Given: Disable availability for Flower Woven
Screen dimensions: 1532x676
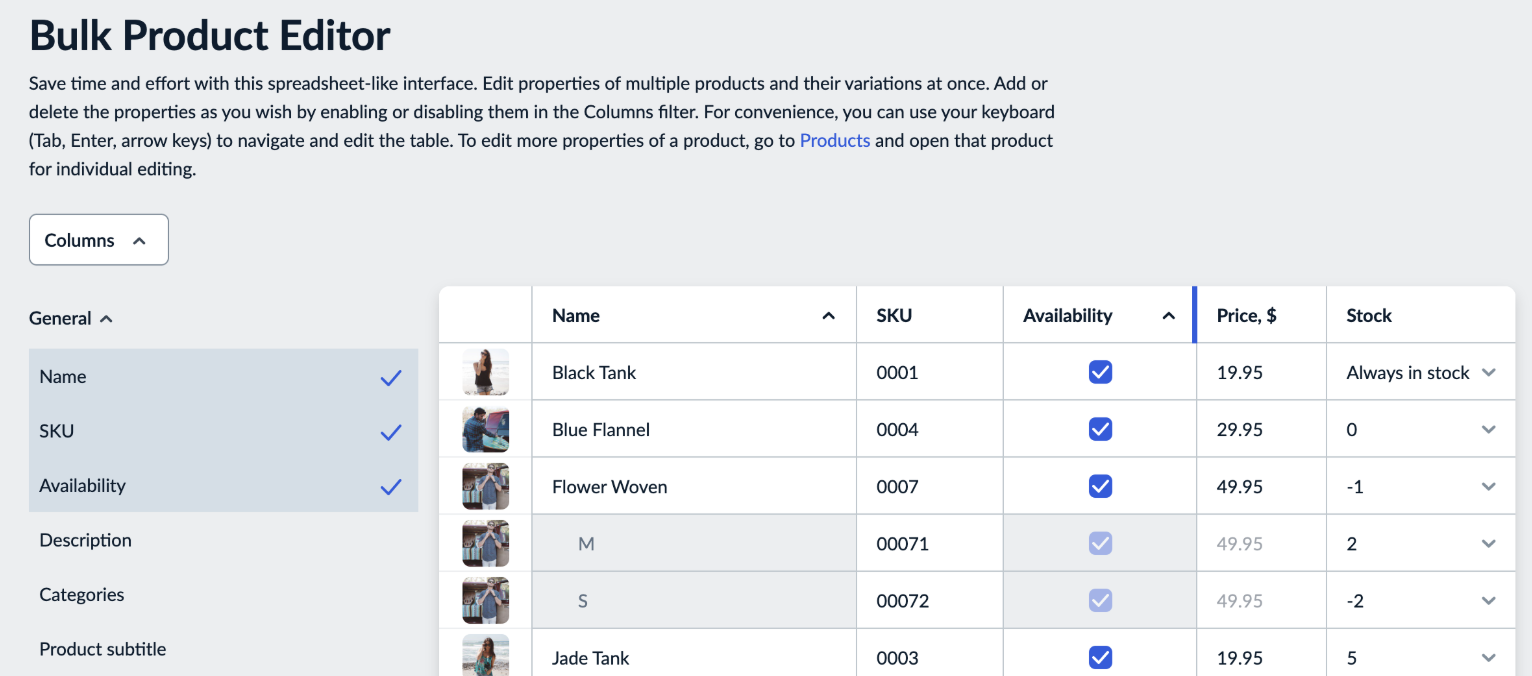Looking at the screenshot, I should click(1099, 485).
